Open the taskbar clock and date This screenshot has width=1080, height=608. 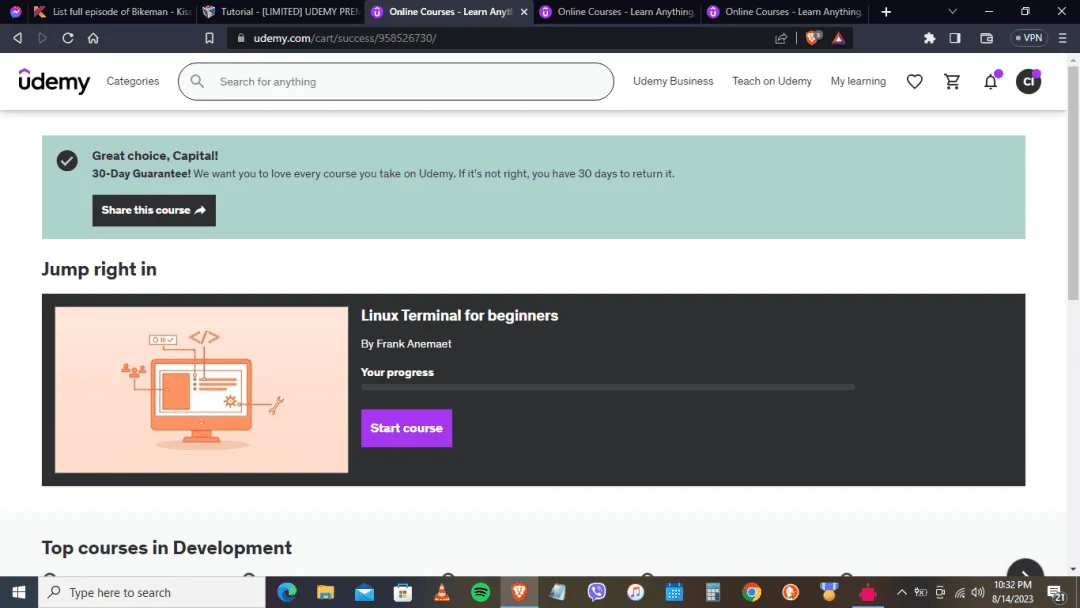(x=1012, y=592)
